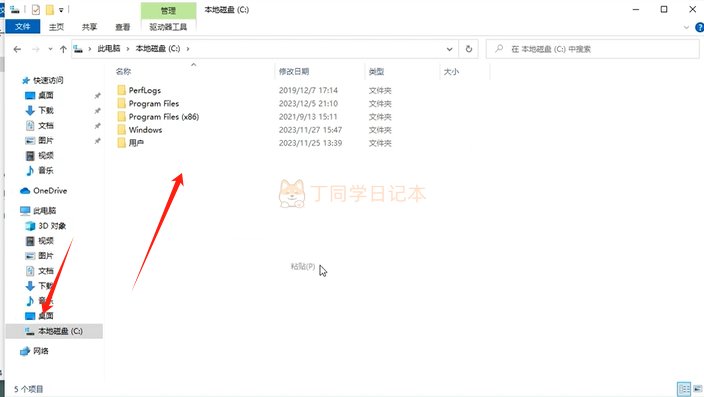Screen dimensions: 704x397
Task: Open the help question mark icon
Action: (699, 27)
